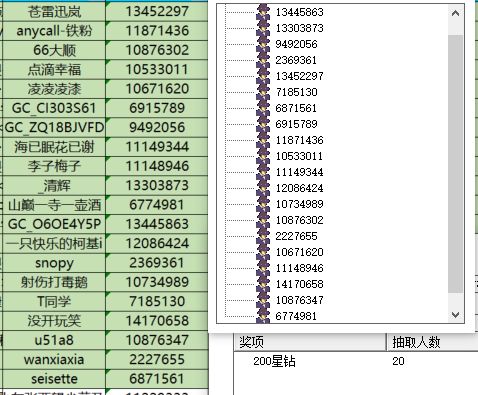Click the avatar icon beside 10533011 in list
This screenshot has height=395, width=478.
coord(263,156)
